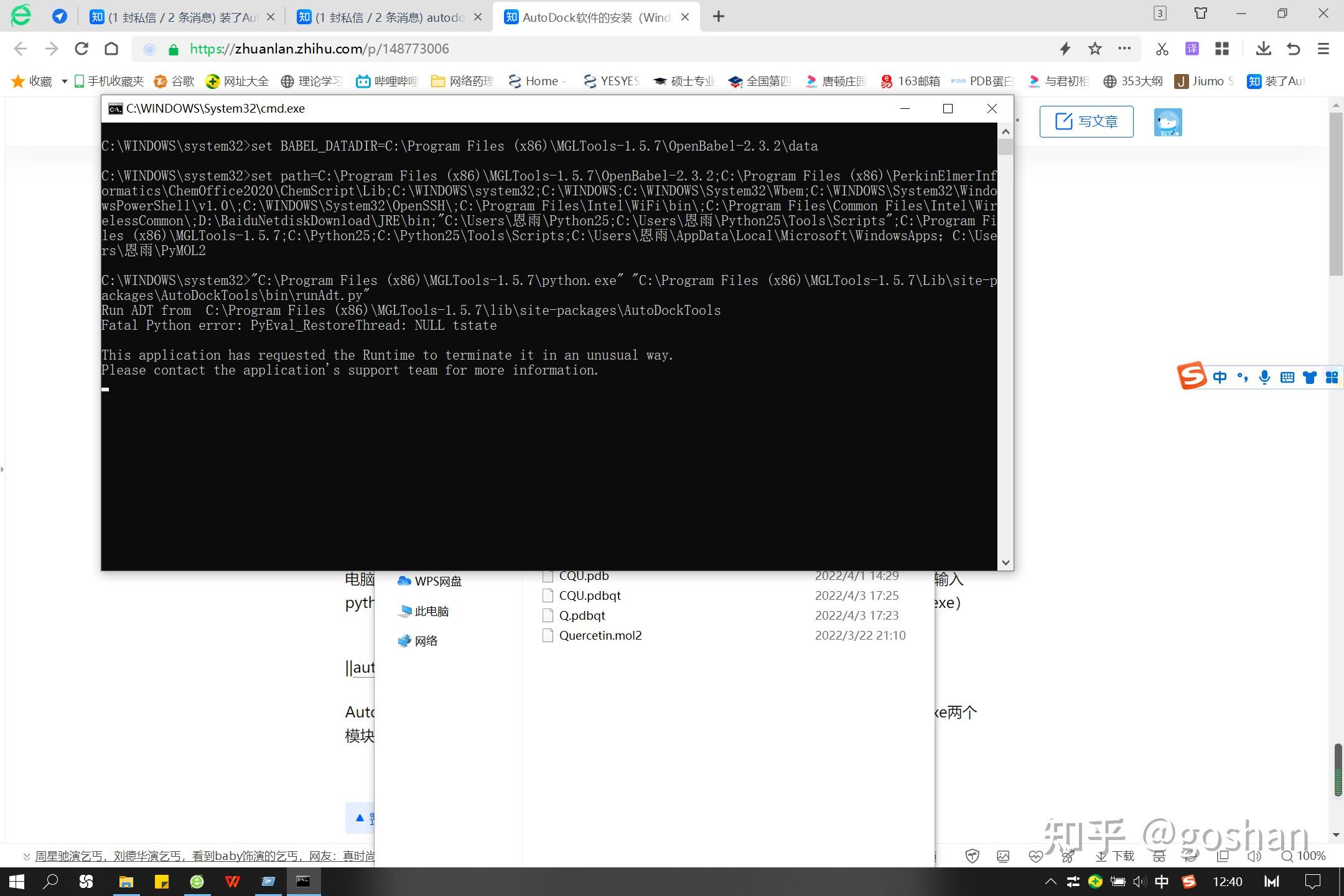Open the Sogou toolbox grid icon
The height and width of the screenshot is (896, 1344).
(1332, 376)
